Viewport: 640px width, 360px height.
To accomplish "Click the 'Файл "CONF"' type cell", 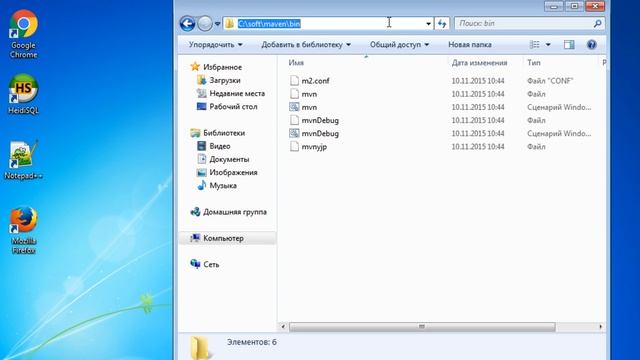I will [x=550, y=81].
